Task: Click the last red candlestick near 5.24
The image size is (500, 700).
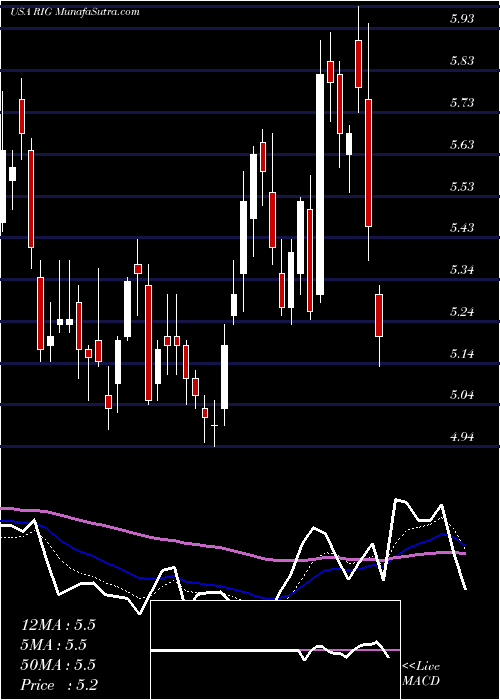Action: pos(379,315)
